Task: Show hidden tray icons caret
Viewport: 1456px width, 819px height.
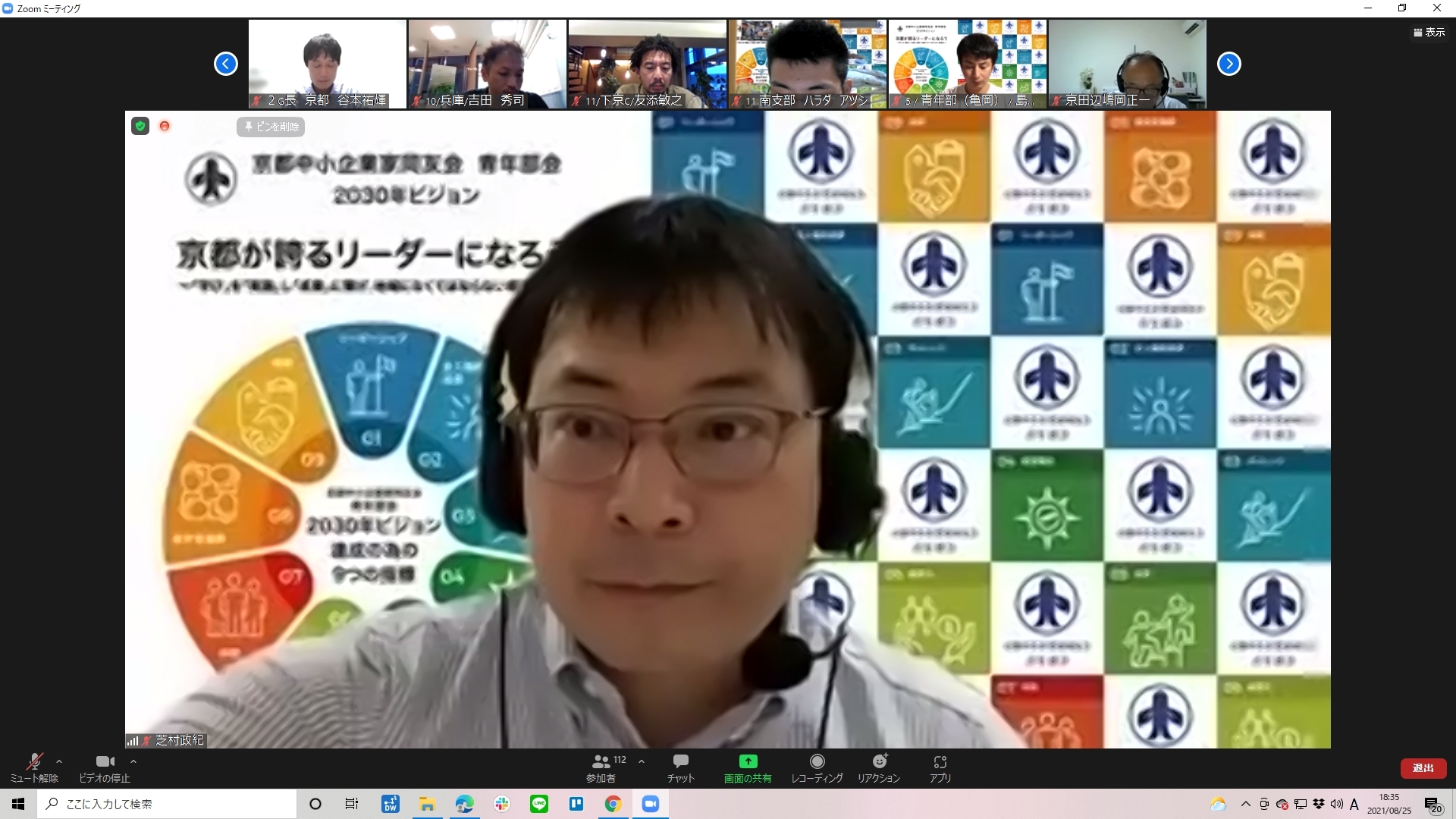Action: (1245, 804)
